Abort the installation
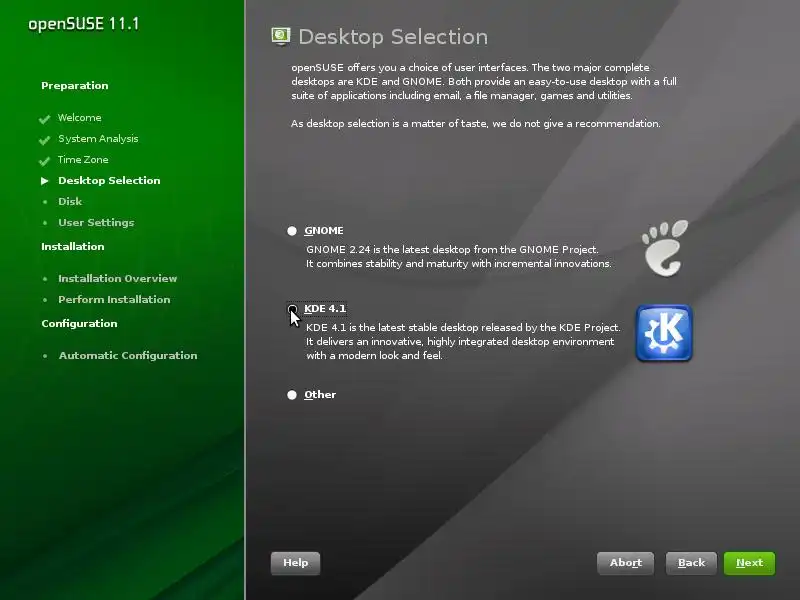Screen dimensions: 800x600 pyautogui.click(x=626, y=563)
